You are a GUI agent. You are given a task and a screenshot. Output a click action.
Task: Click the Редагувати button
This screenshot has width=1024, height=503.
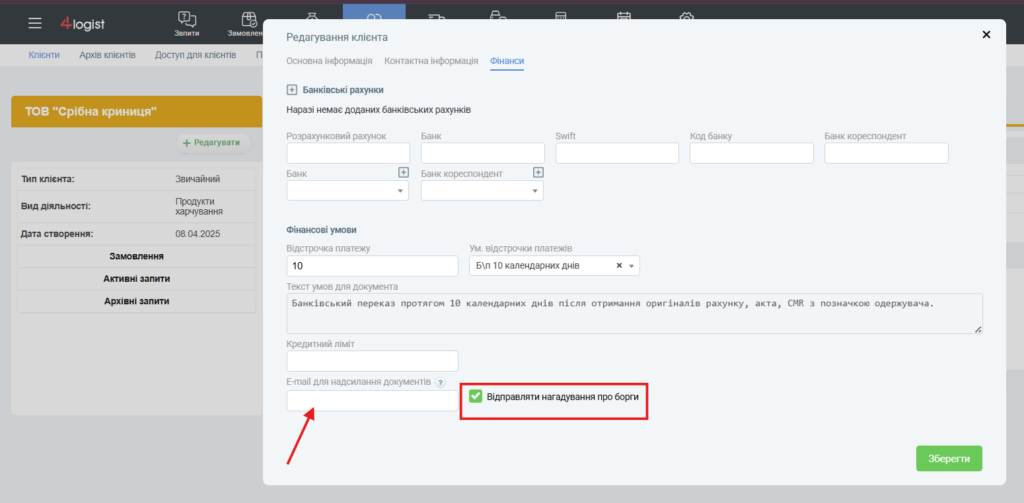coord(214,142)
